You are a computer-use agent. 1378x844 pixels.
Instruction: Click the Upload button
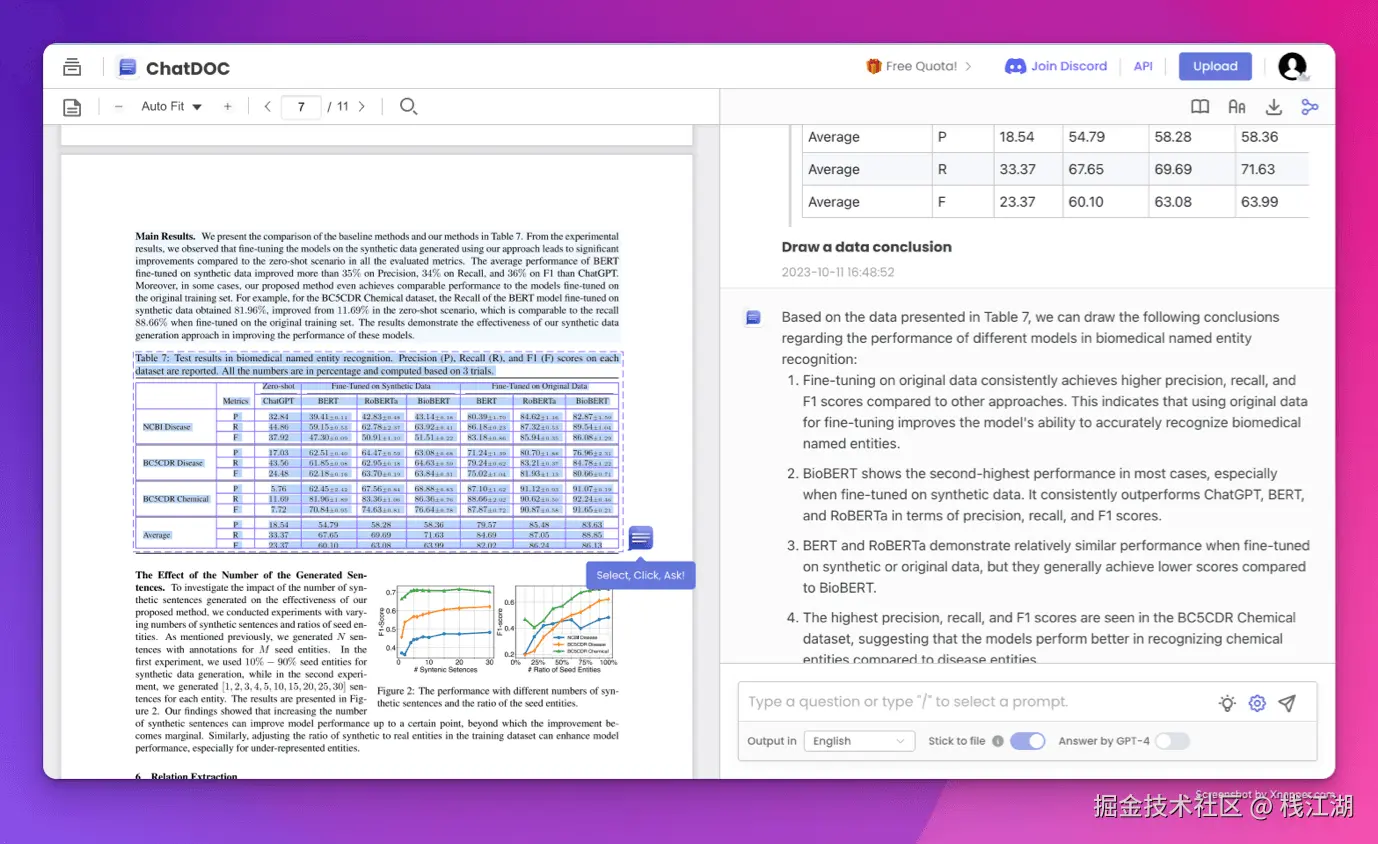(x=1215, y=66)
